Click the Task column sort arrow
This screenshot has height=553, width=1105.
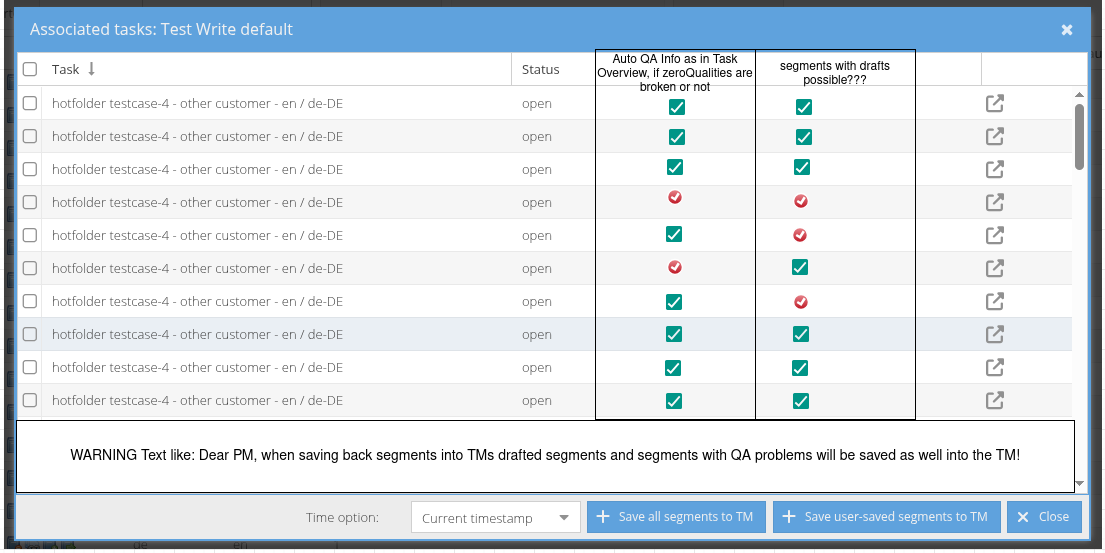92,69
